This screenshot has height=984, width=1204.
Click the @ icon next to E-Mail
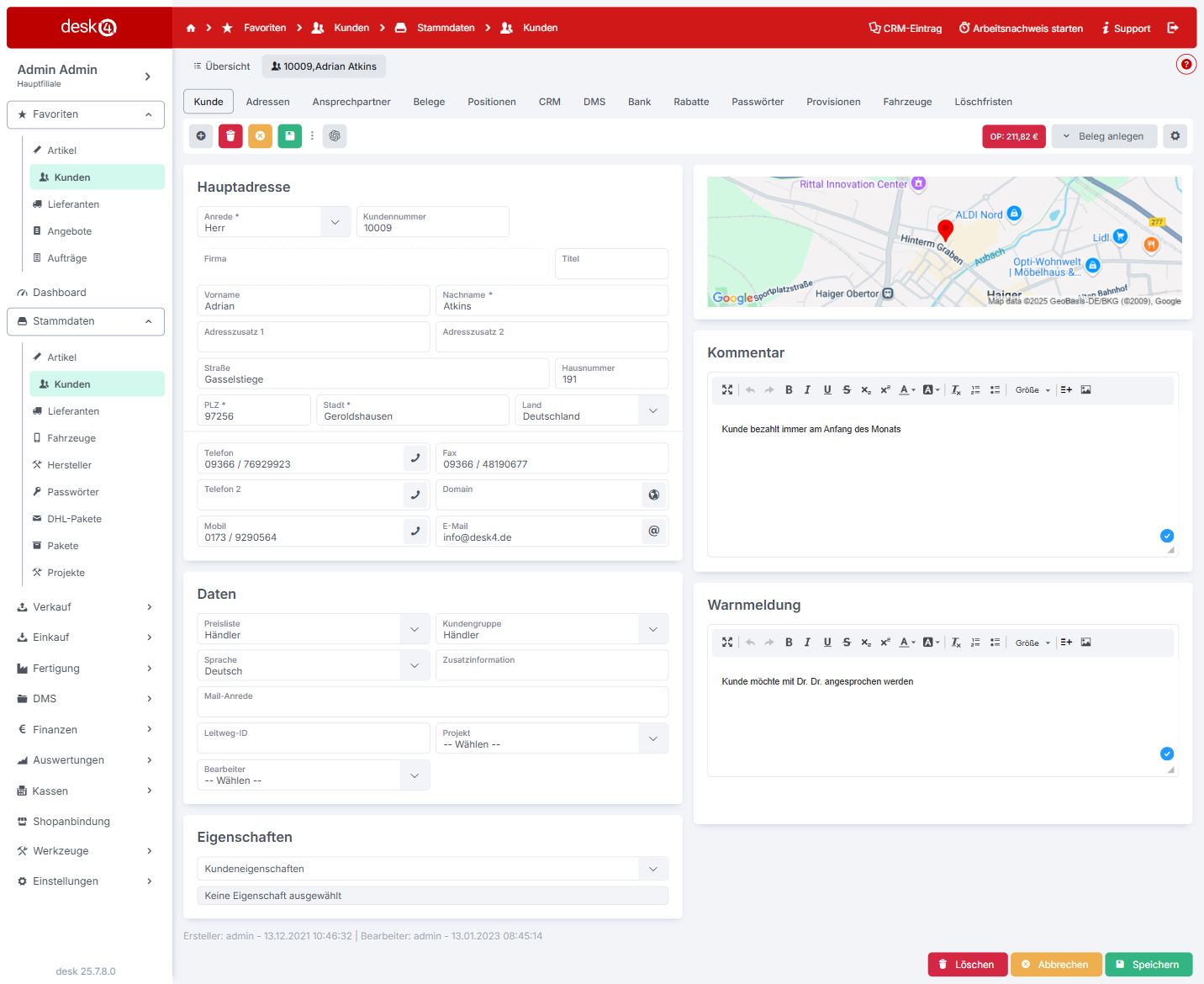654,532
